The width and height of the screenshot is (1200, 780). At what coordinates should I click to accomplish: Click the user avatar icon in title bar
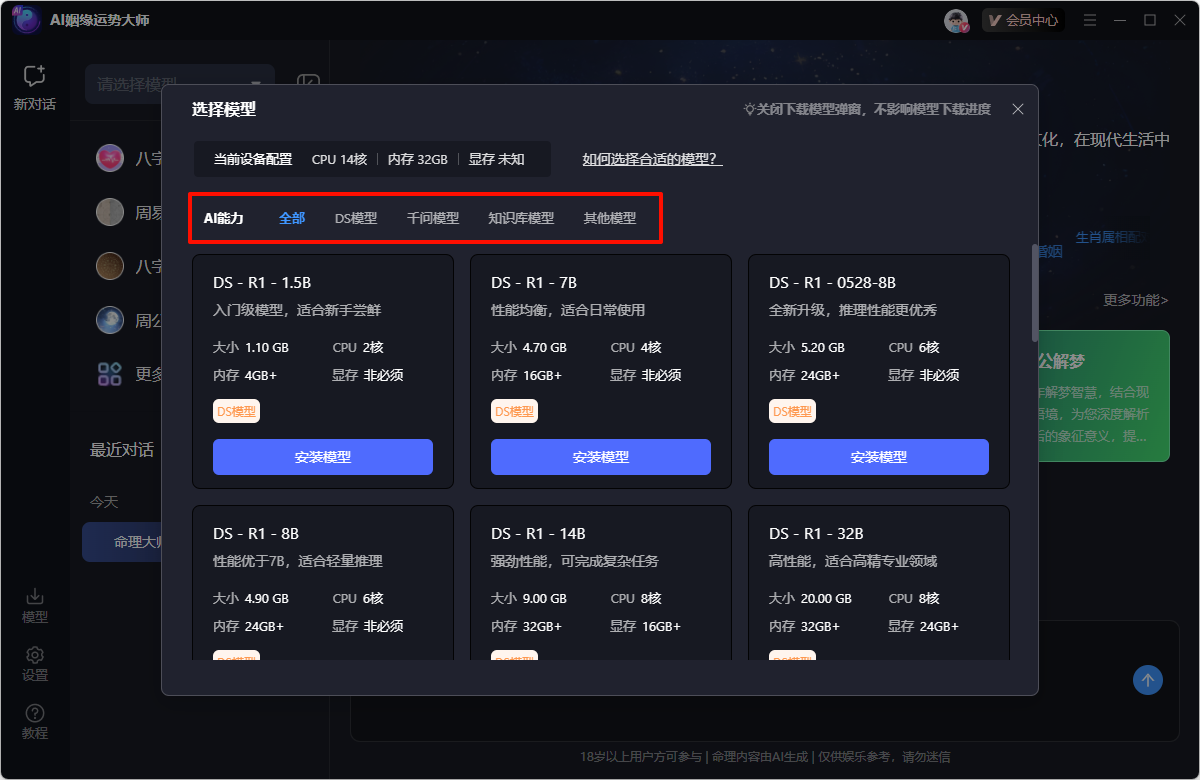point(956,20)
